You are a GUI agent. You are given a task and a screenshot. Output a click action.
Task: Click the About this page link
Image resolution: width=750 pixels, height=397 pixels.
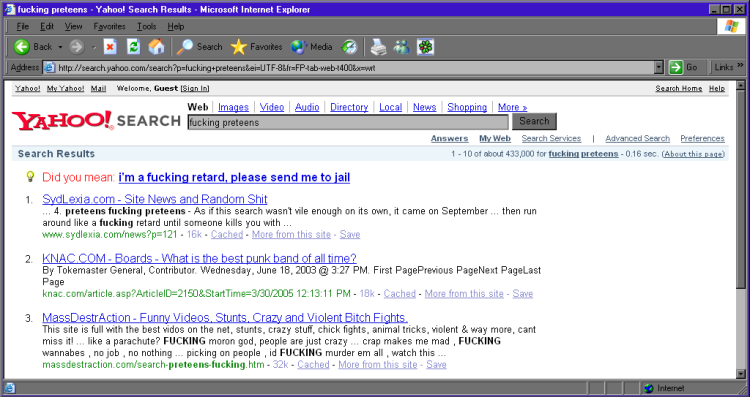(x=693, y=154)
